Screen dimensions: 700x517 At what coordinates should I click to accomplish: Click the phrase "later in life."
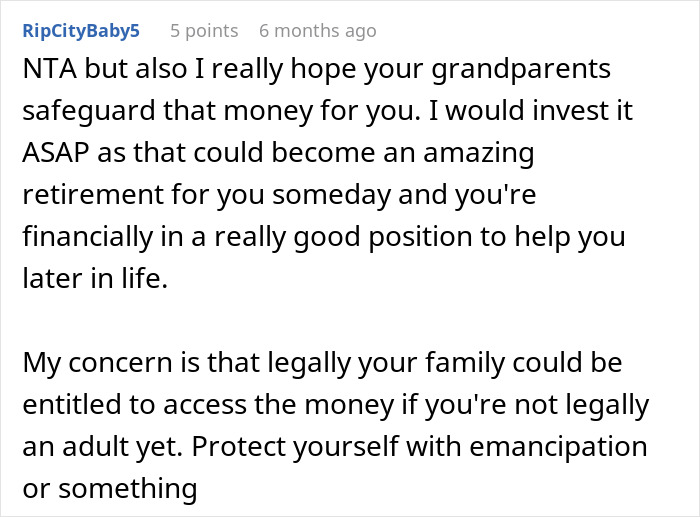[x=95, y=278]
